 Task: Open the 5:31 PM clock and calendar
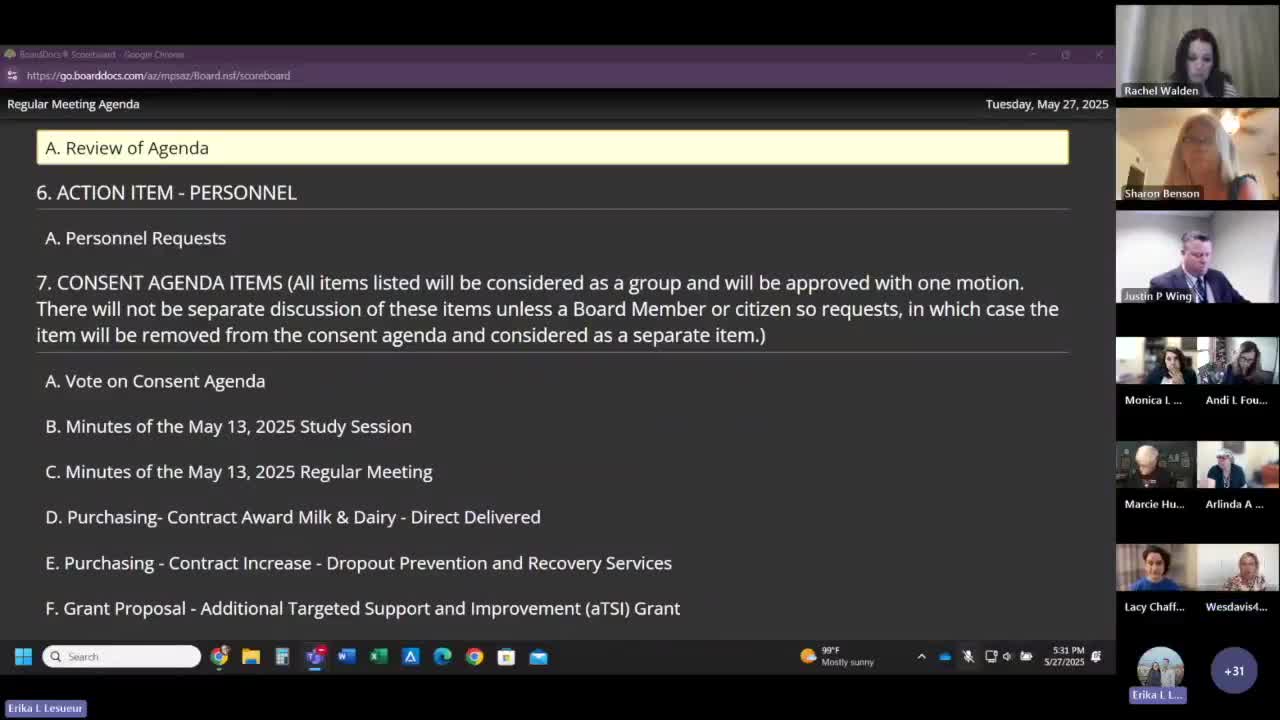tap(1064, 656)
